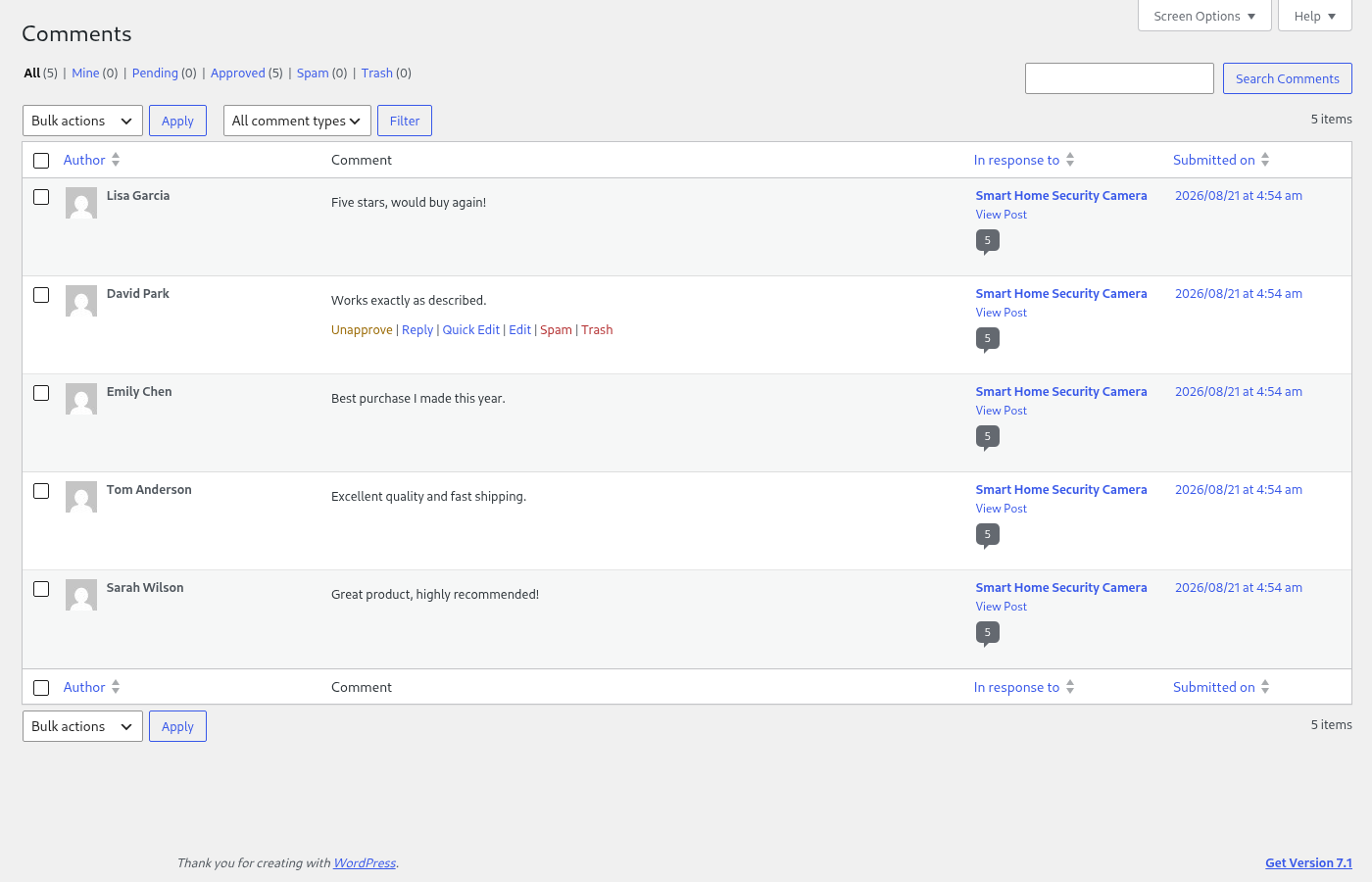This screenshot has width=1372, height=882.
Task: Select David Park's comment checkbox
Action: pyautogui.click(x=41, y=295)
